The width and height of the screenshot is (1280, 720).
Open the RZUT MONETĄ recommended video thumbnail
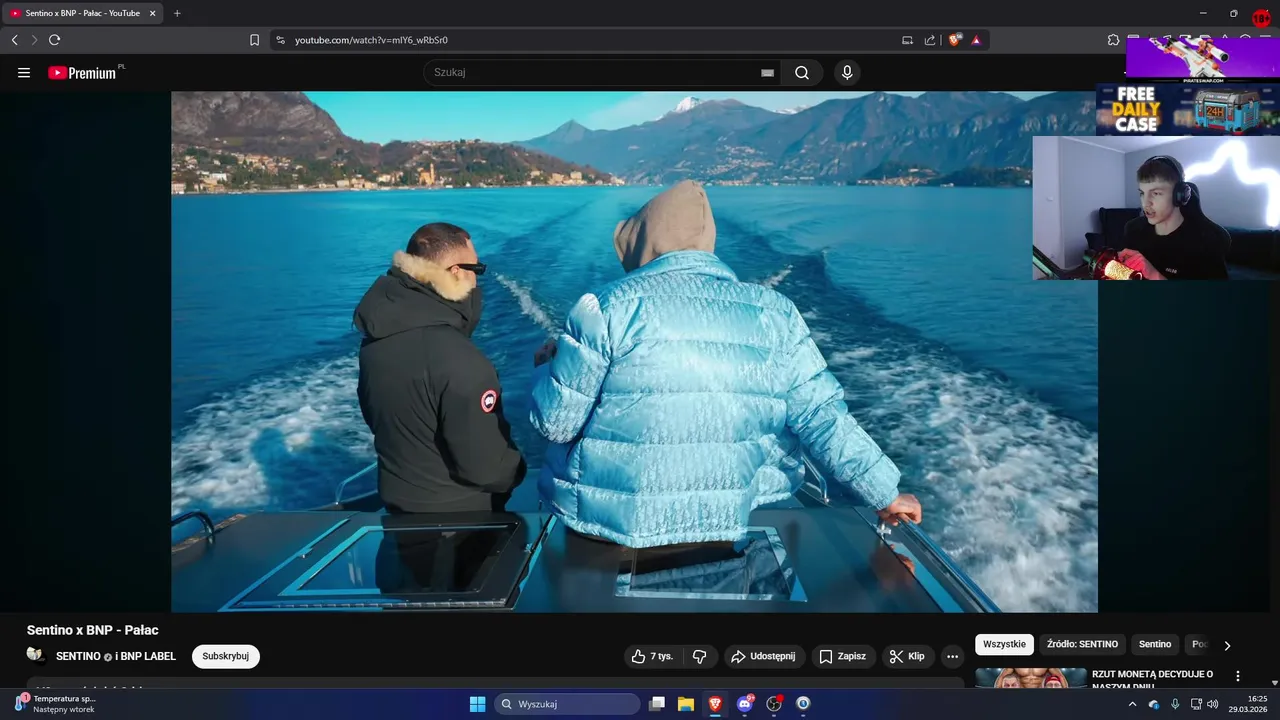pyautogui.click(x=1031, y=678)
